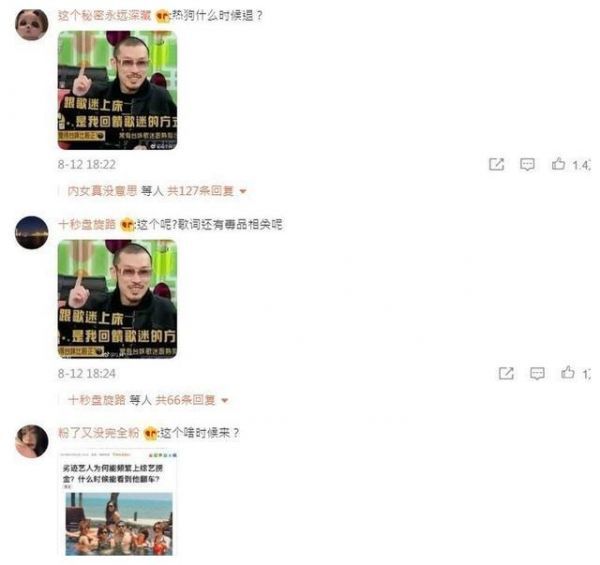Open username 粉了又没完全粉 profile
The image size is (600, 565).
coord(99,433)
